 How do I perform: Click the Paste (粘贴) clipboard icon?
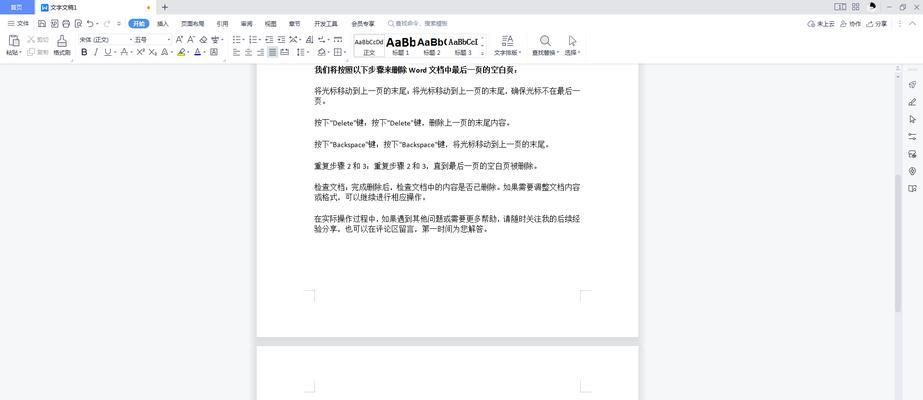click(x=14, y=41)
